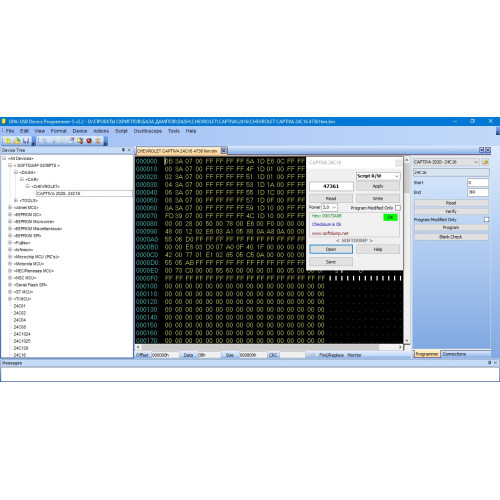Click the new file toolbar icon
Viewport: 500px width, 500px height.
(x=8, y=141)
